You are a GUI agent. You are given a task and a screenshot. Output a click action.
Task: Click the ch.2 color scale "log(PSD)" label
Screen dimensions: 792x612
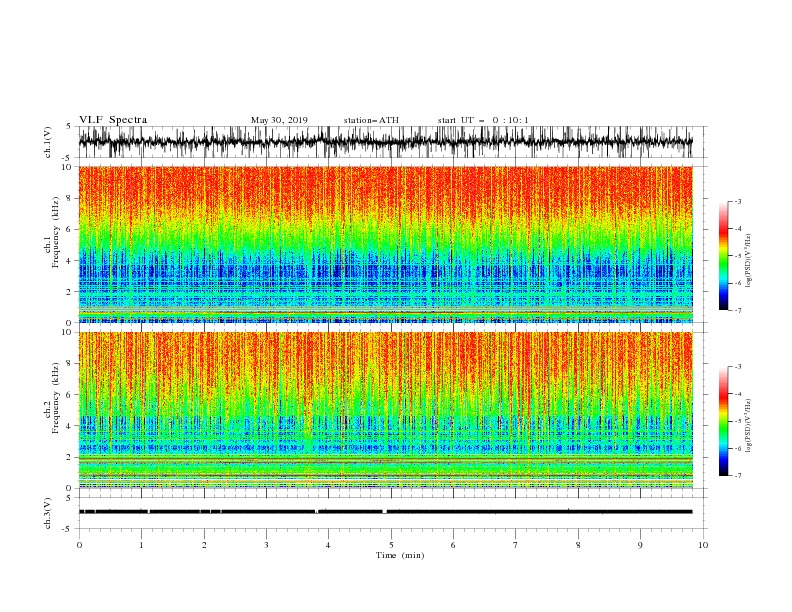(748, 426)
